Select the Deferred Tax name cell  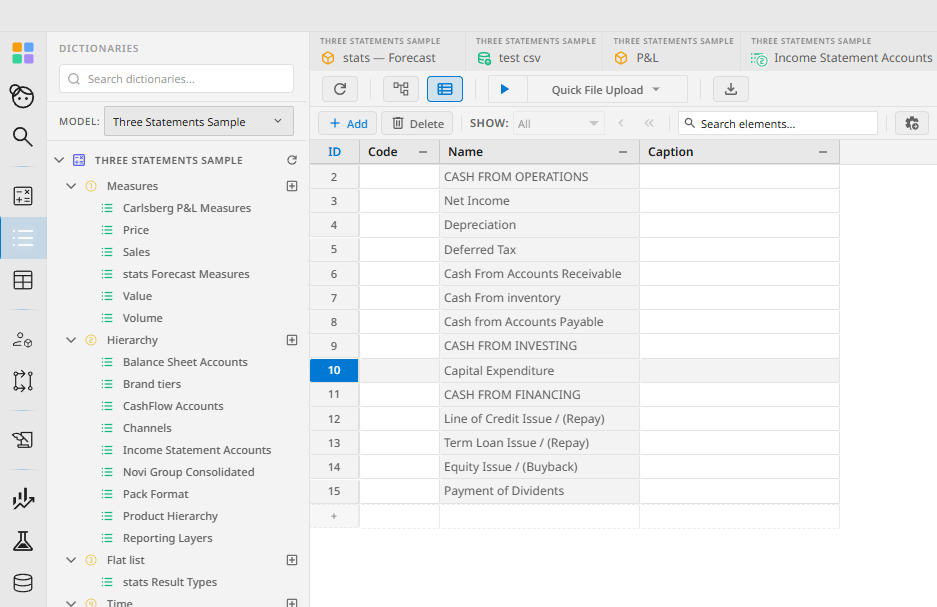point(539,250)
